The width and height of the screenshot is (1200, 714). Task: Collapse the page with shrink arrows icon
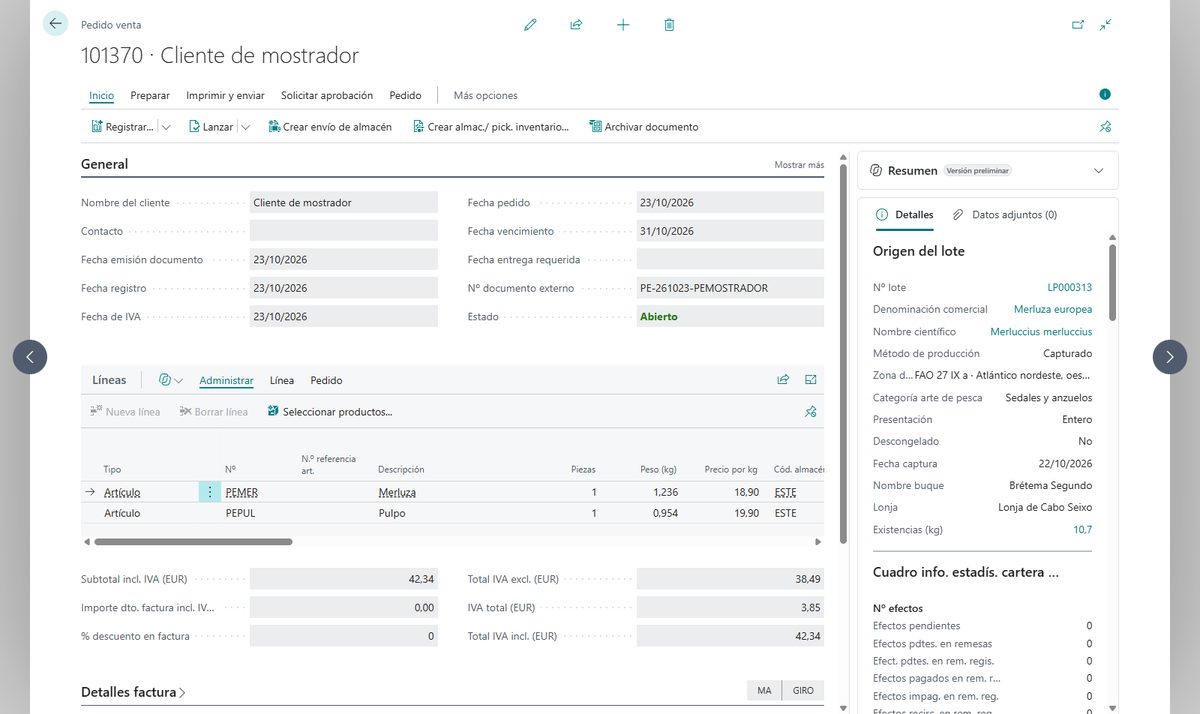(x=1105, y=24)
